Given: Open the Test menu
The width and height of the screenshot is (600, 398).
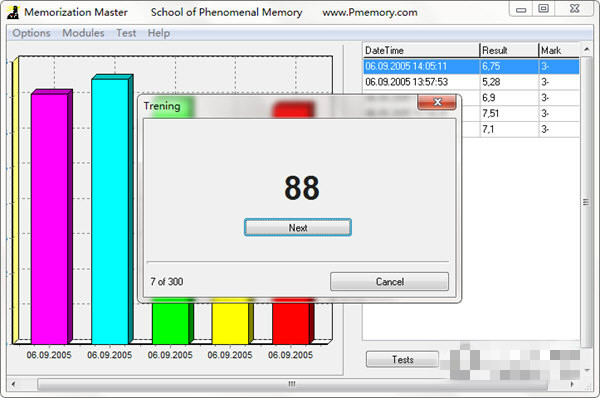Looking at the screenshot, I should (x=126, y=33).
